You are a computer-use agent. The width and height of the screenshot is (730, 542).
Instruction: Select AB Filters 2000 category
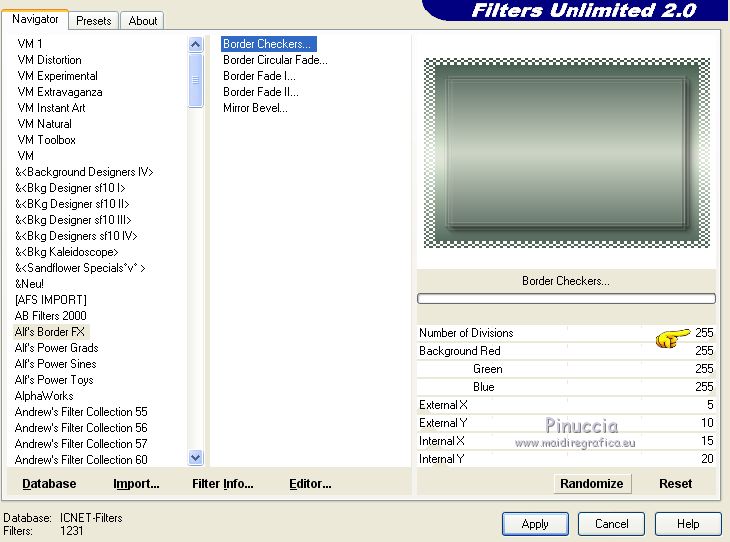click(x=50, y=316)
